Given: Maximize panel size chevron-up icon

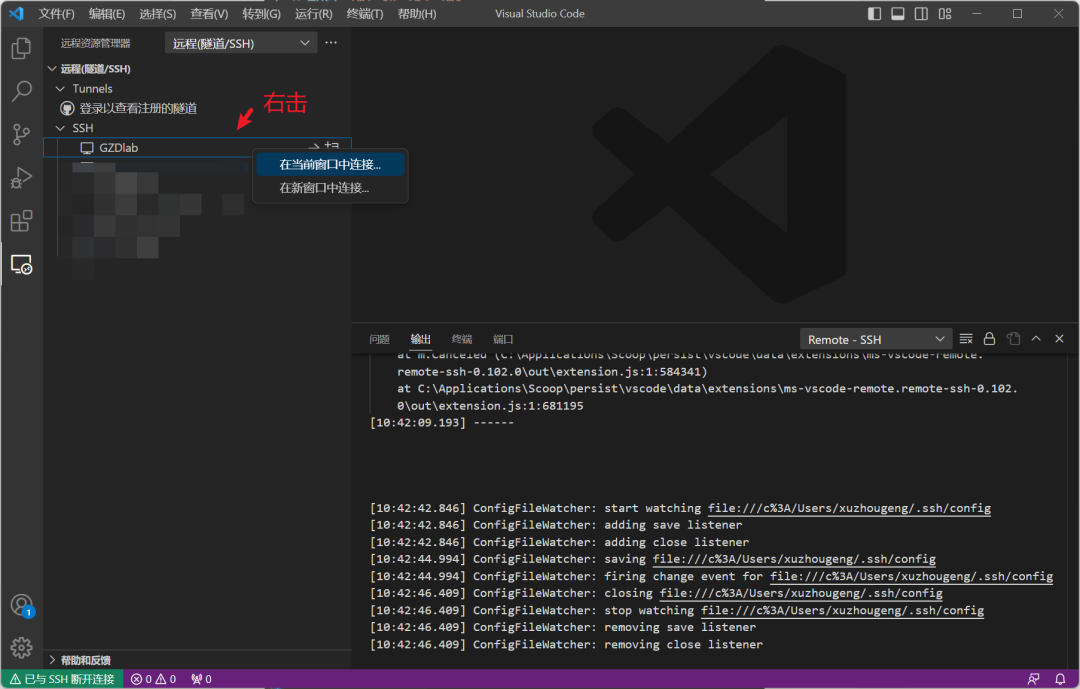Looking at the screenshot, I should pos(1036,339).
